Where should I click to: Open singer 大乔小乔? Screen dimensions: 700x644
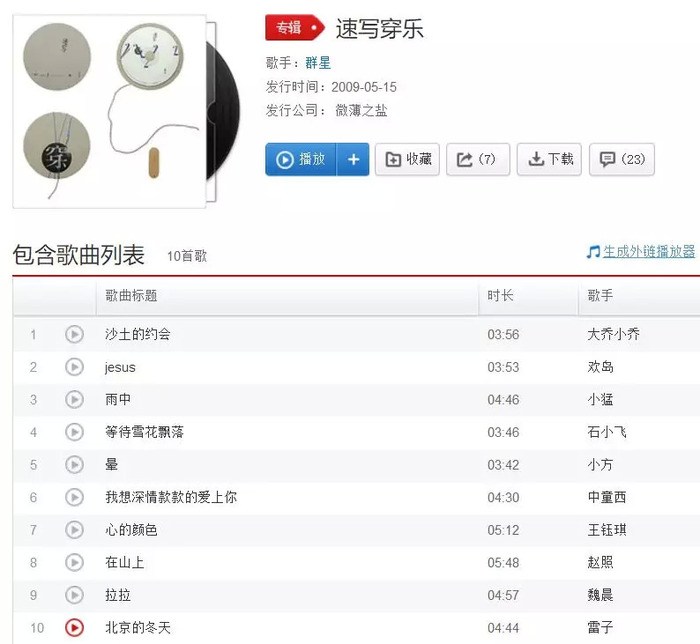point(613,334)
